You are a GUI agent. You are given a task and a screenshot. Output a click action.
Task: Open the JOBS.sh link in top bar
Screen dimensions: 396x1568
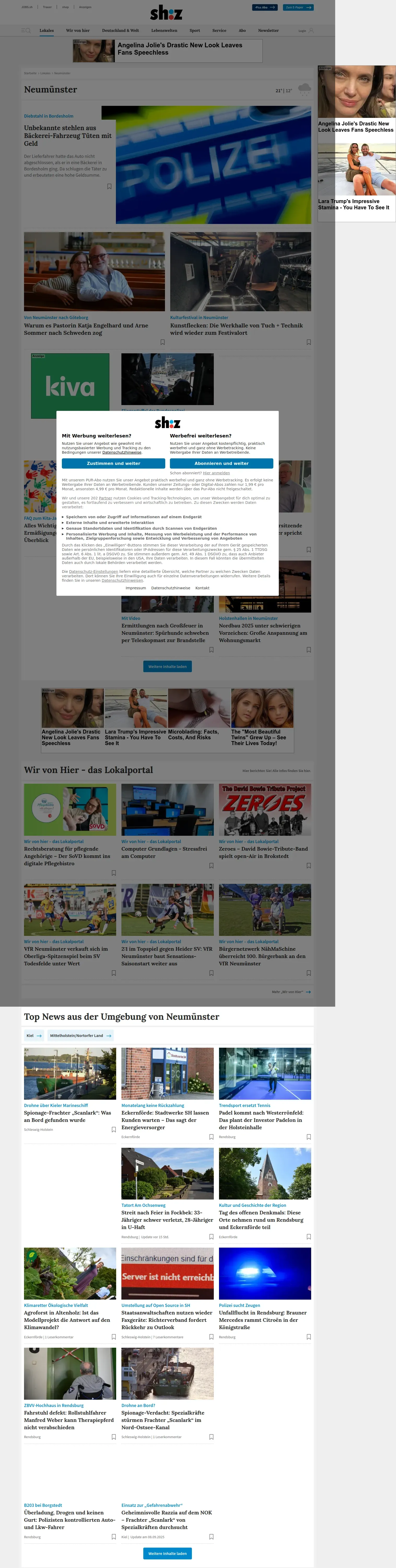pos(27,7)
